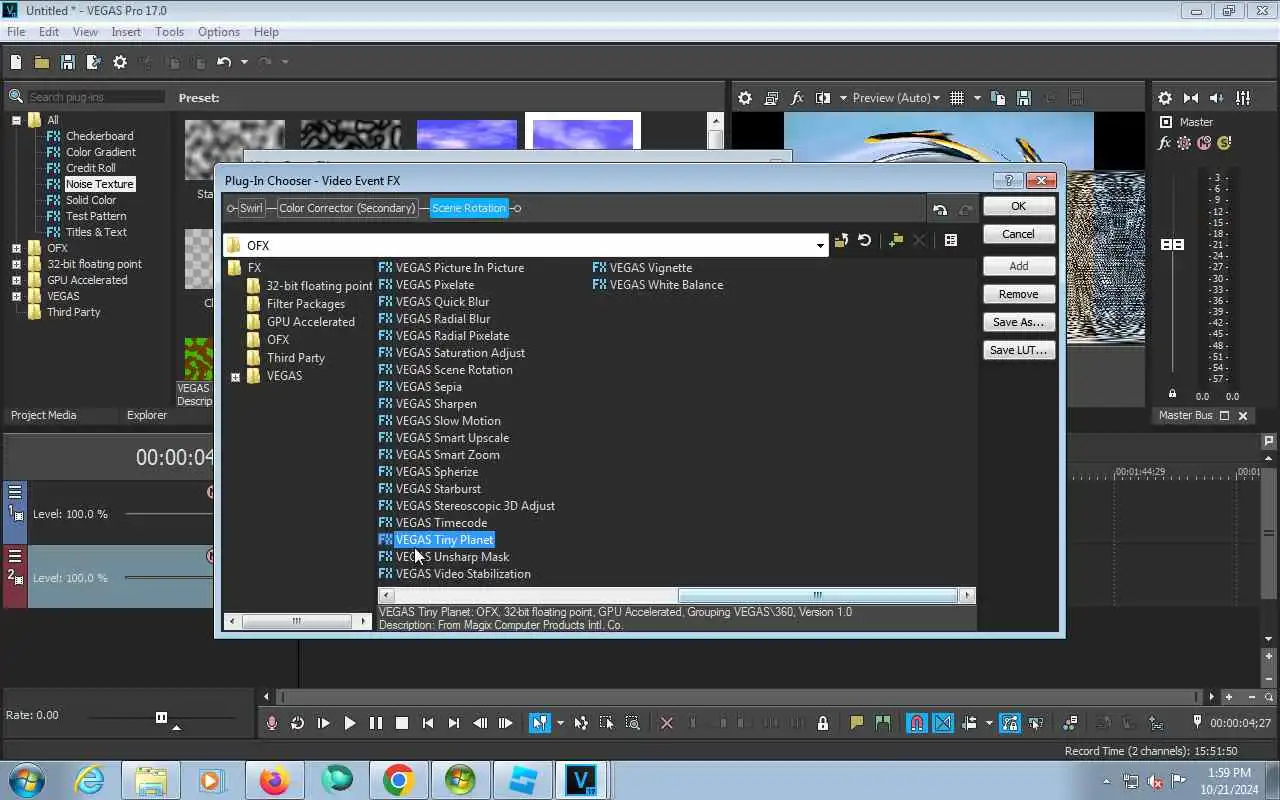Click the Save As... button
Screen dimensions: 1280x800
pos(1018,322)
